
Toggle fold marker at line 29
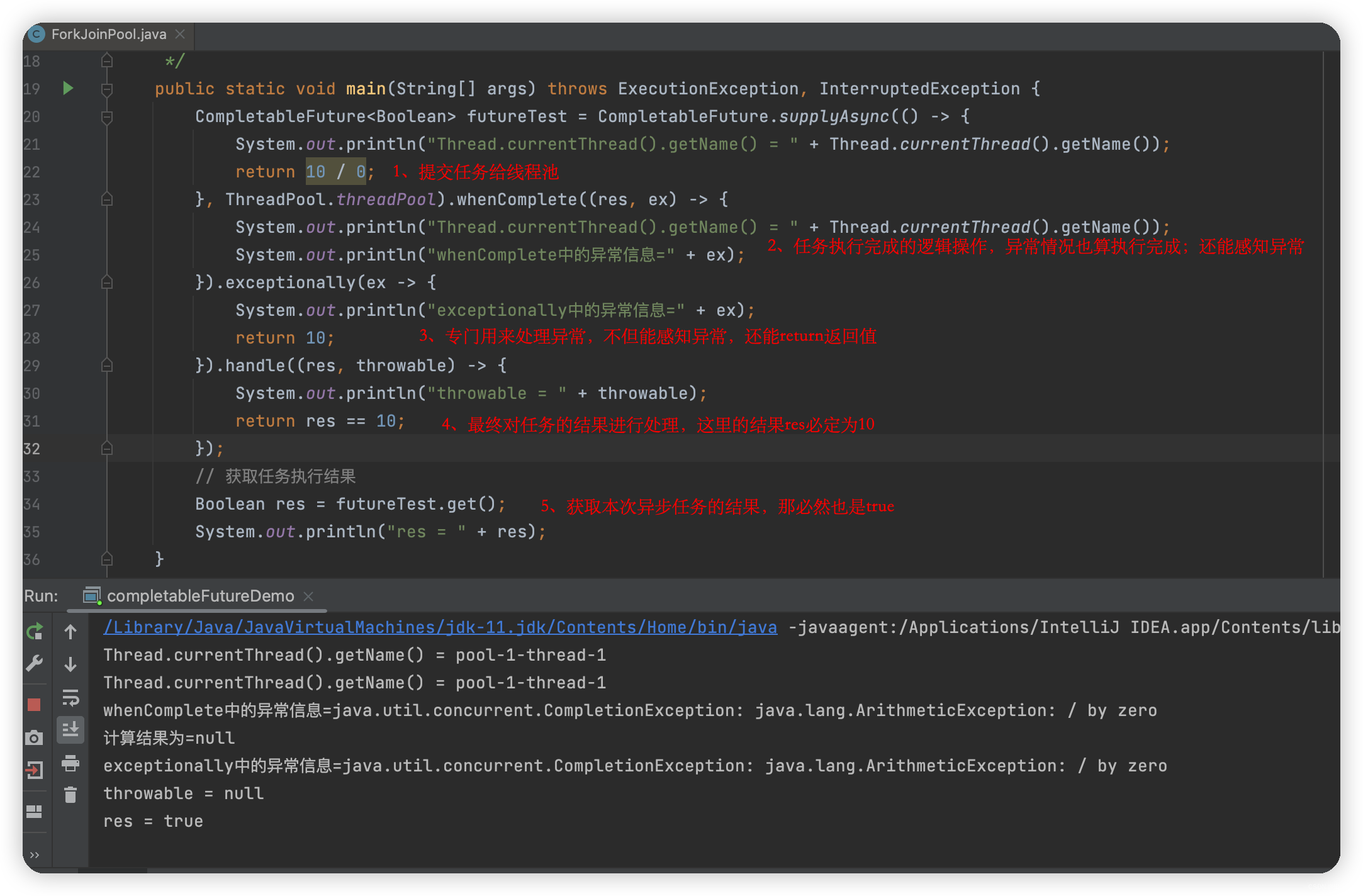(x=107, y=365)
